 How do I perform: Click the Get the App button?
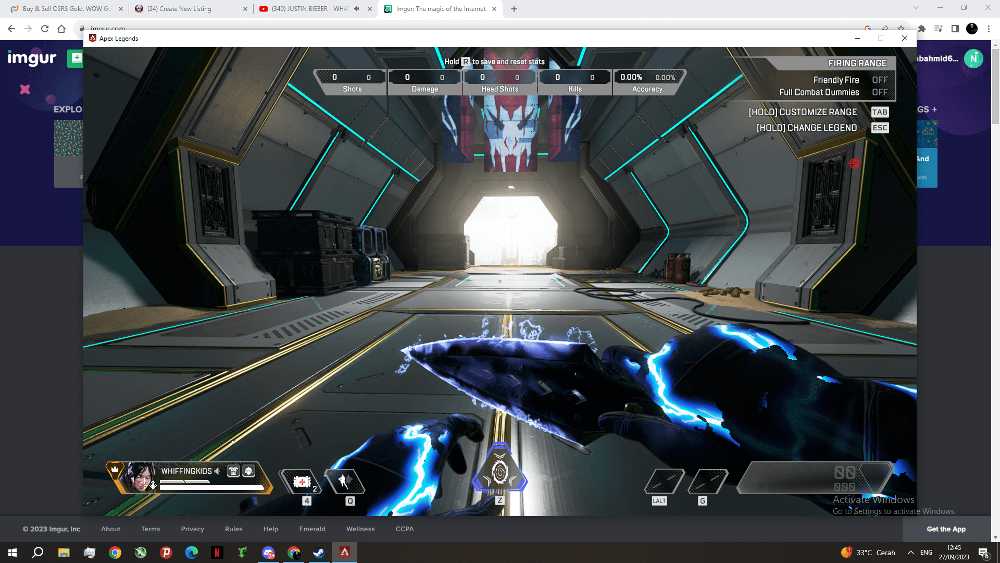click(945, 529)
